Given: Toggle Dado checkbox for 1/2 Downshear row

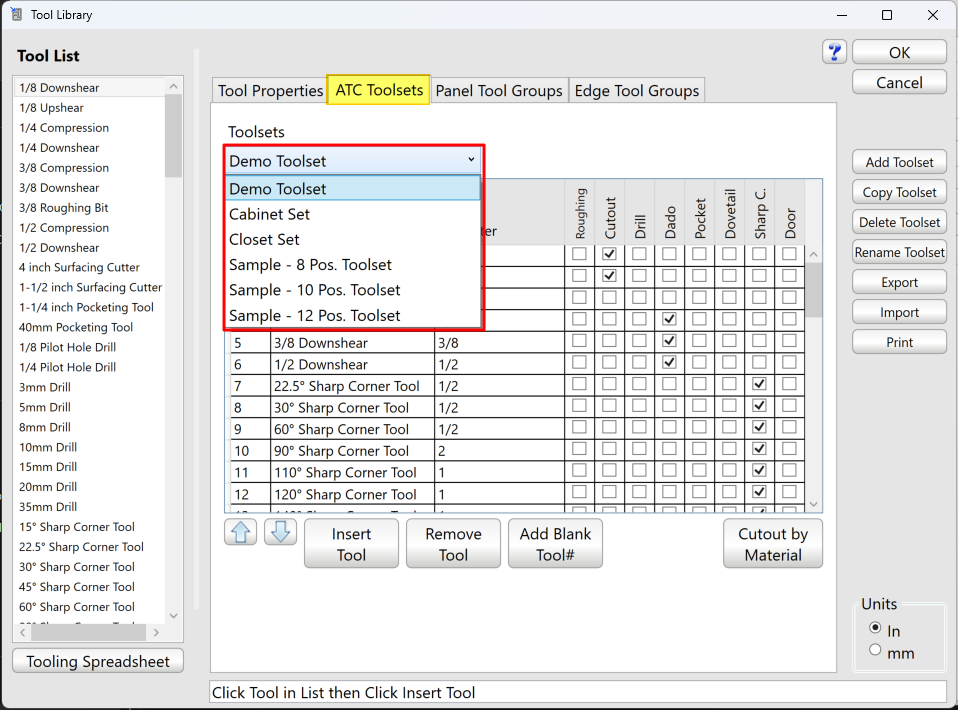Looking at the screenshot, I should click(x=669, y=364).
